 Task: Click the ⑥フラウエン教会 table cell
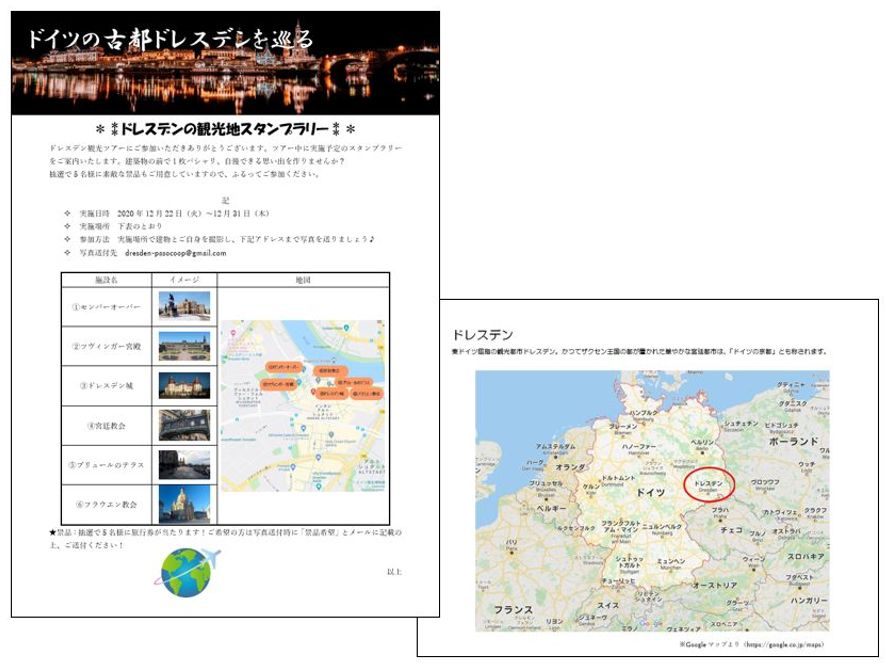pos(106,504)
